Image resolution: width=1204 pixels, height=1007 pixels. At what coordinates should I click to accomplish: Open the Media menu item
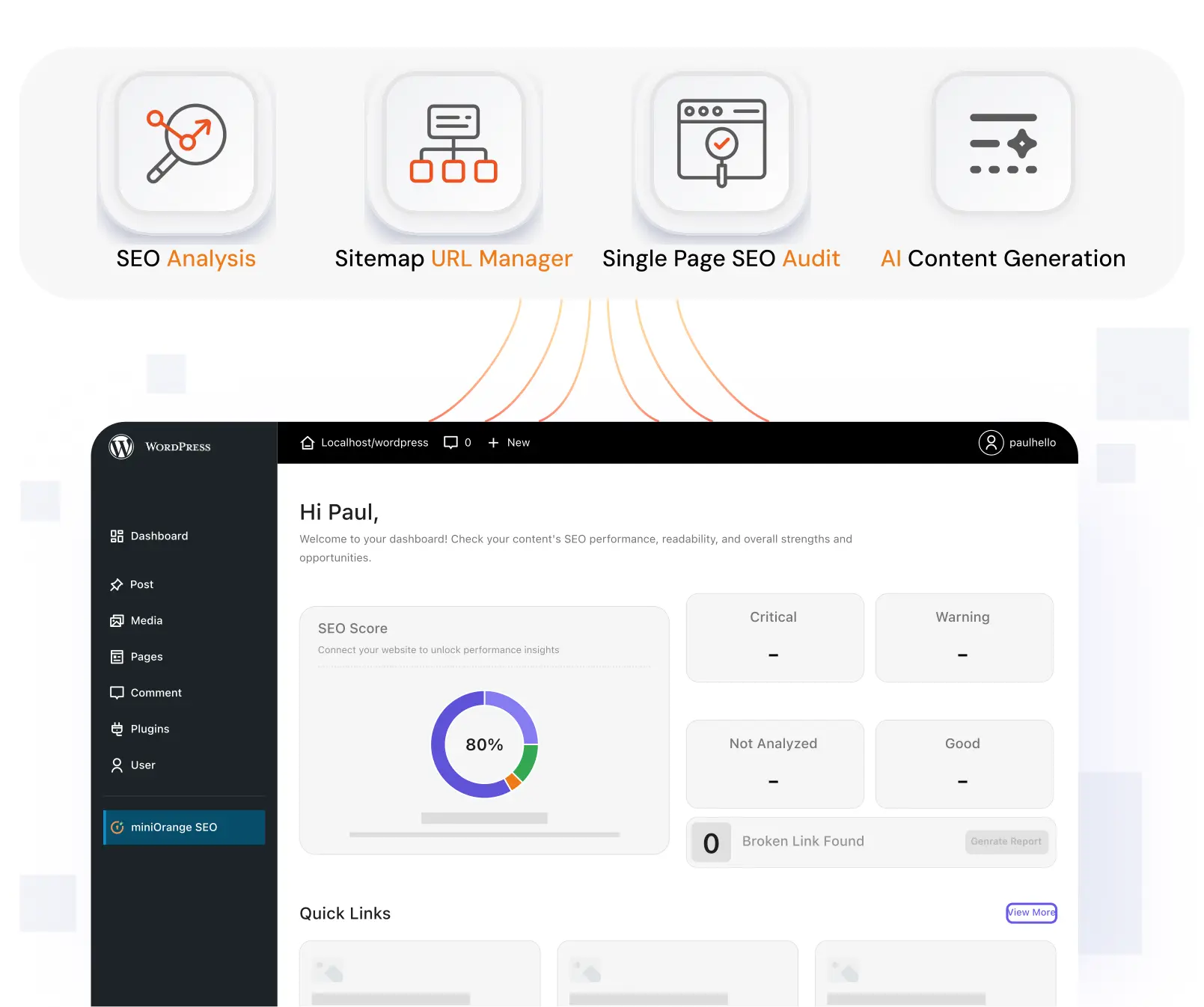point(146,621)
